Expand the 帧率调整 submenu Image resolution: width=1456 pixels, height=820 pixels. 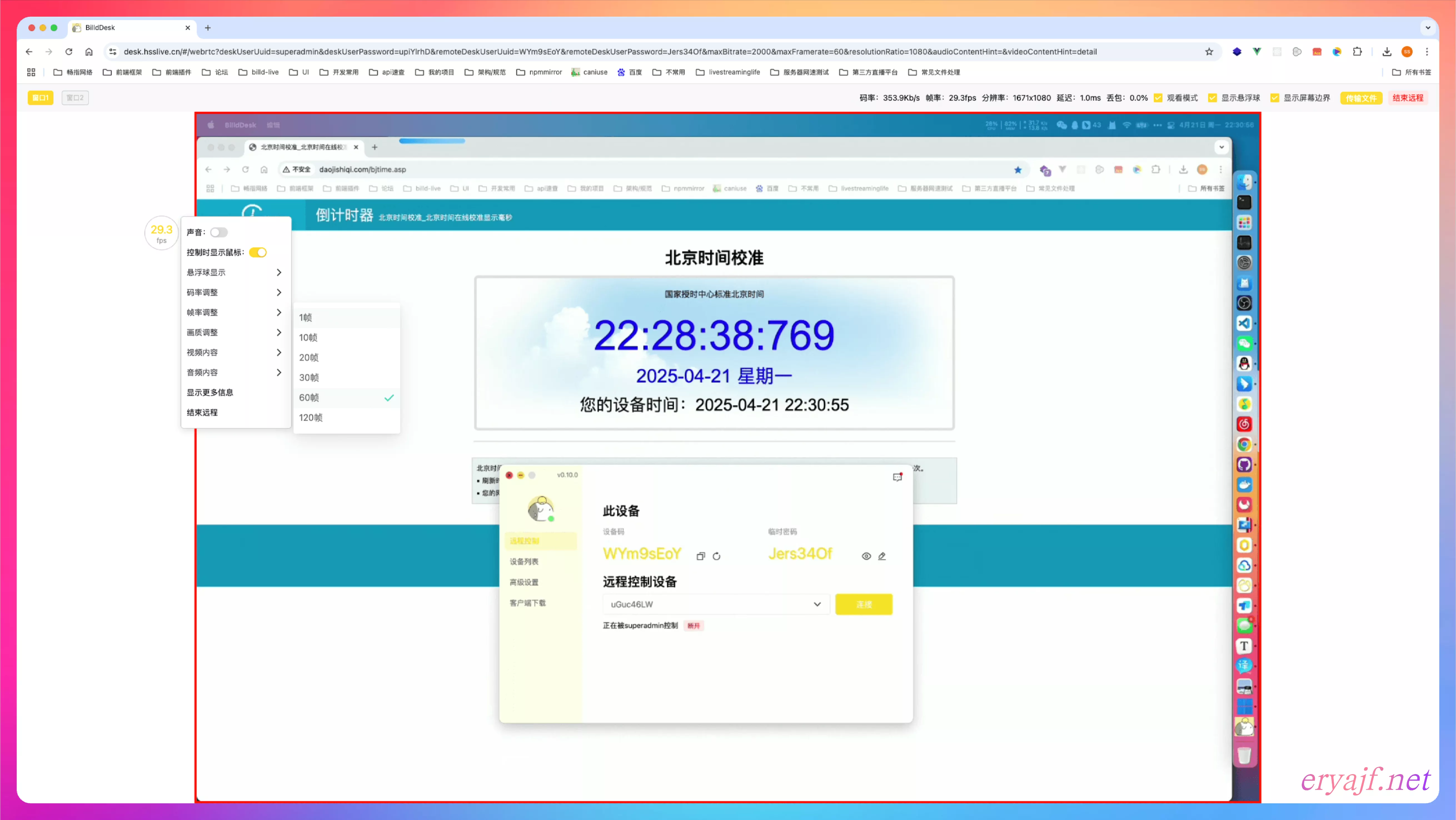(x=234, y=312)
